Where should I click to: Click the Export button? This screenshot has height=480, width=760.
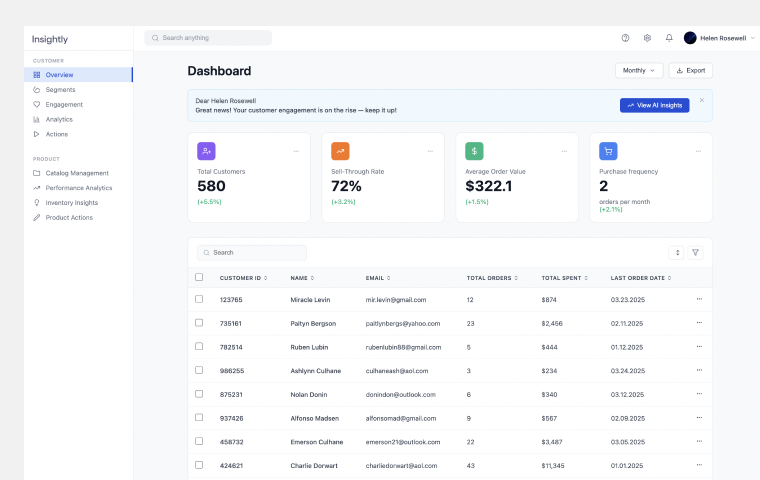[x=690, y=71]
